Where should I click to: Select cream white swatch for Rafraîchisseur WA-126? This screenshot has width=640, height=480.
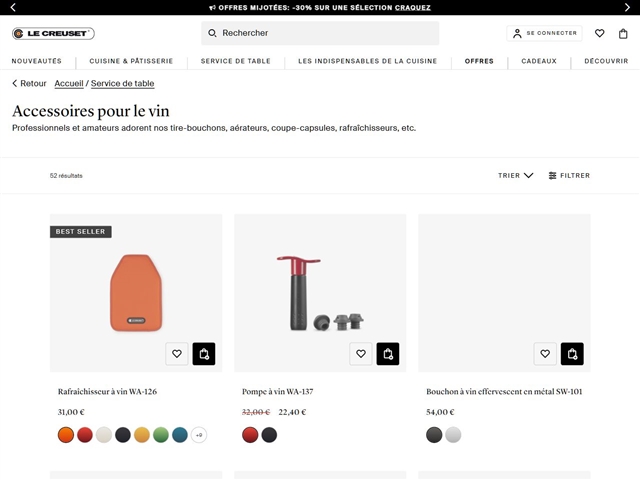(104, 435)
